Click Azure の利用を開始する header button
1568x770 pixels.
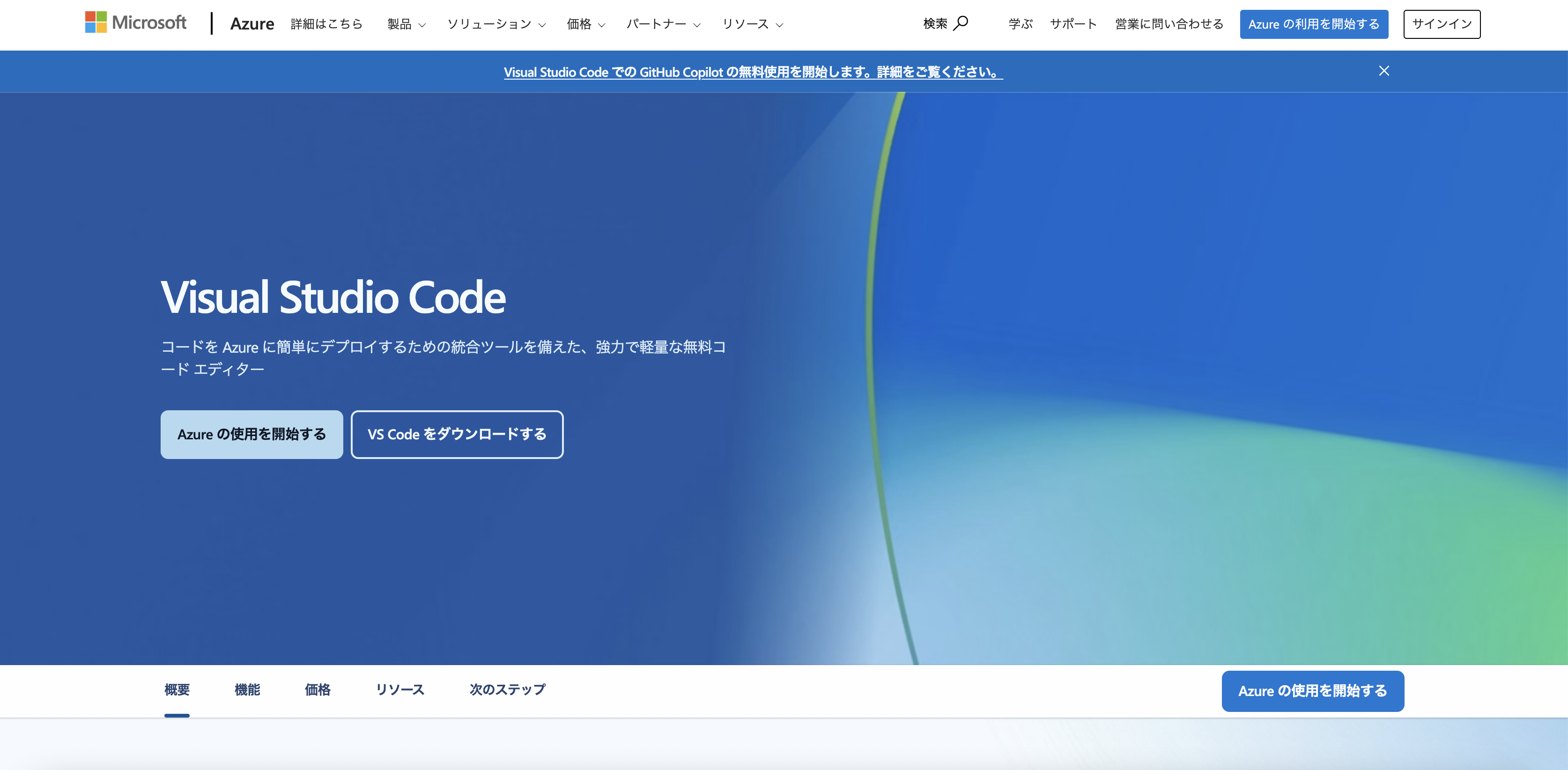point(1314,24)
